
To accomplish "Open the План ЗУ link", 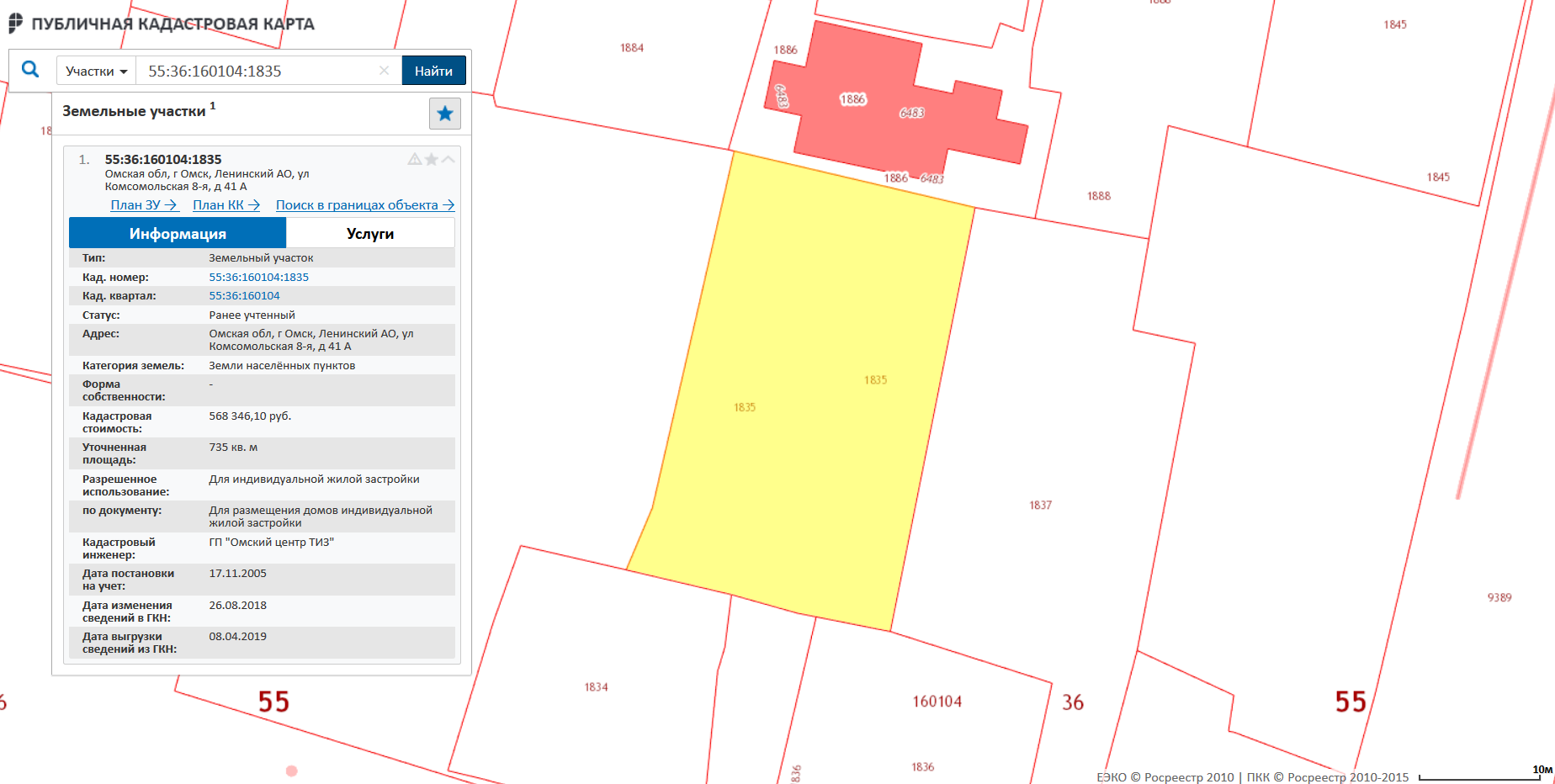I will coord(143,205).
